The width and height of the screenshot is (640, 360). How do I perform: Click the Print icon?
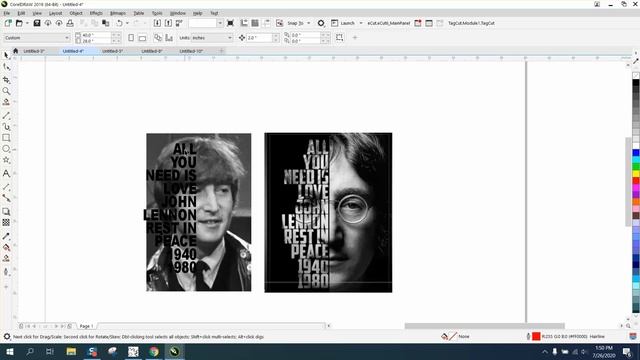(70, 23)
